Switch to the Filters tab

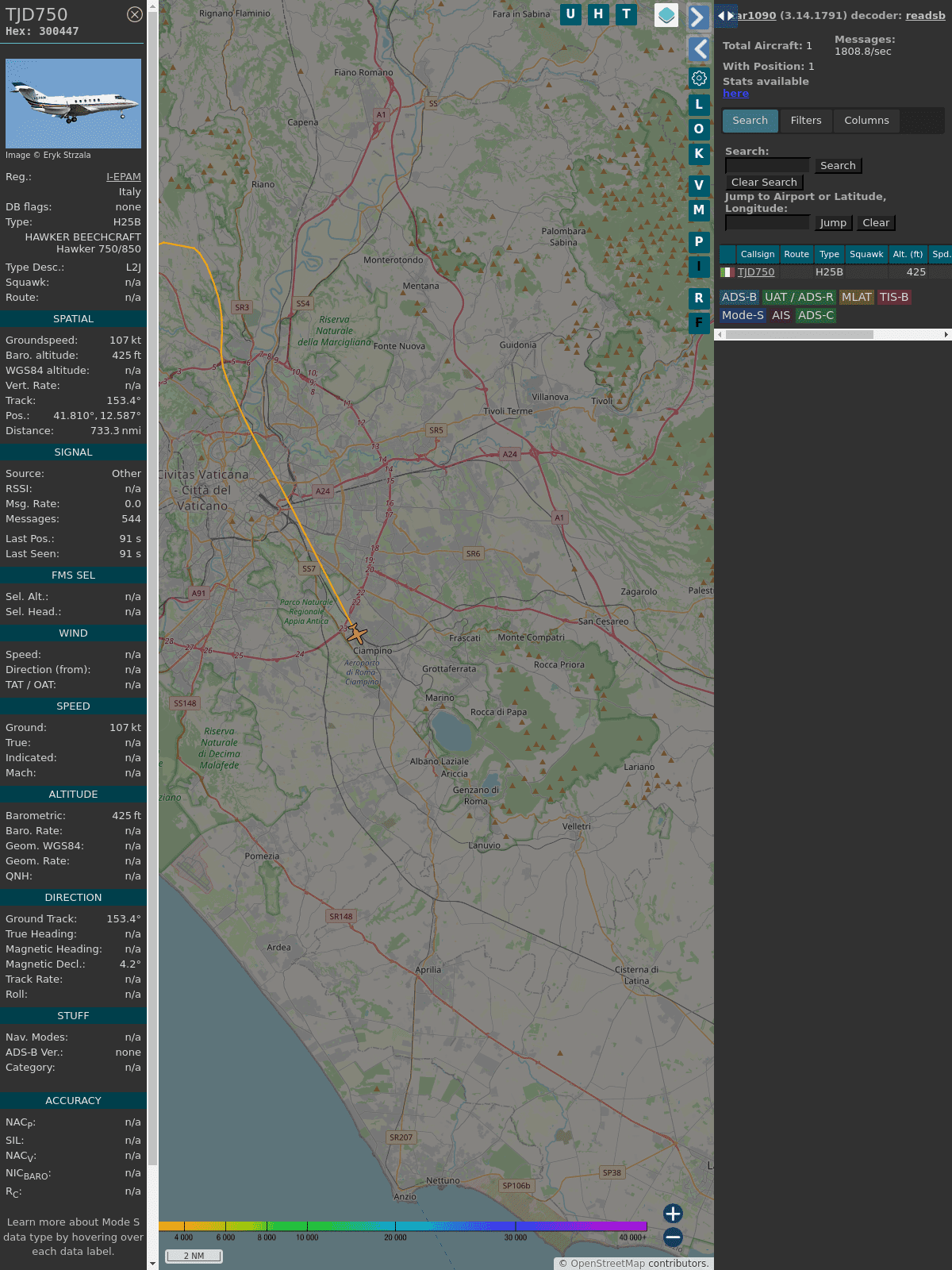pos(806,121)
